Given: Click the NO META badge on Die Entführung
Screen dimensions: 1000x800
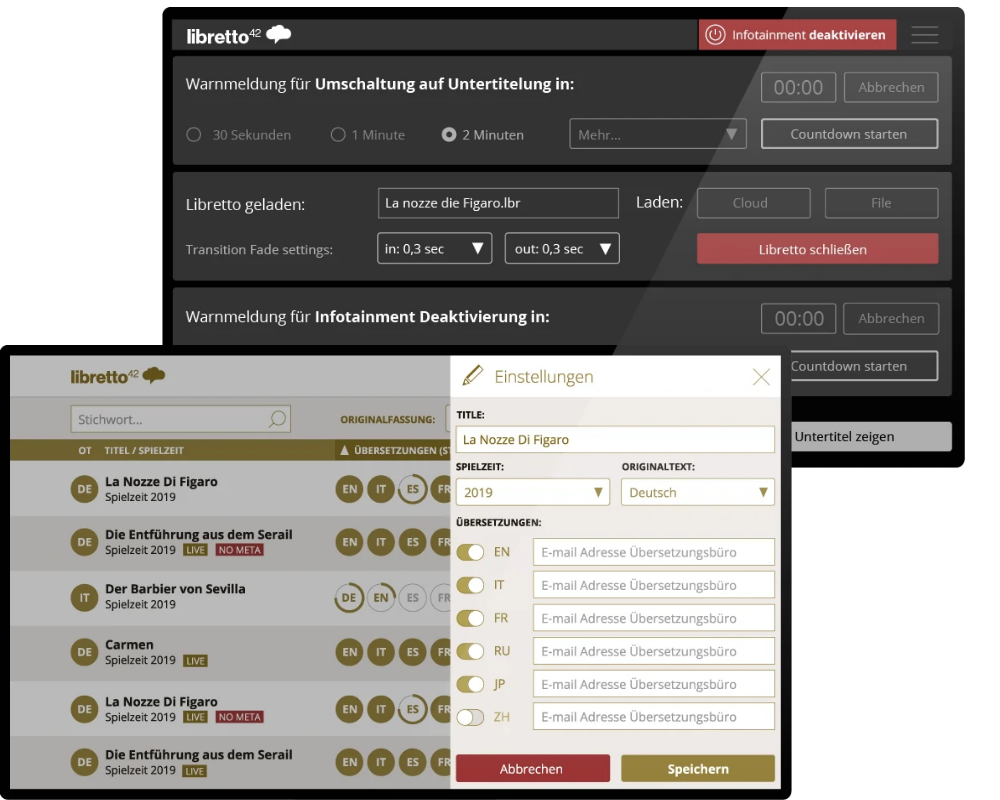Looking at the screenshot, I should (239, 550).
